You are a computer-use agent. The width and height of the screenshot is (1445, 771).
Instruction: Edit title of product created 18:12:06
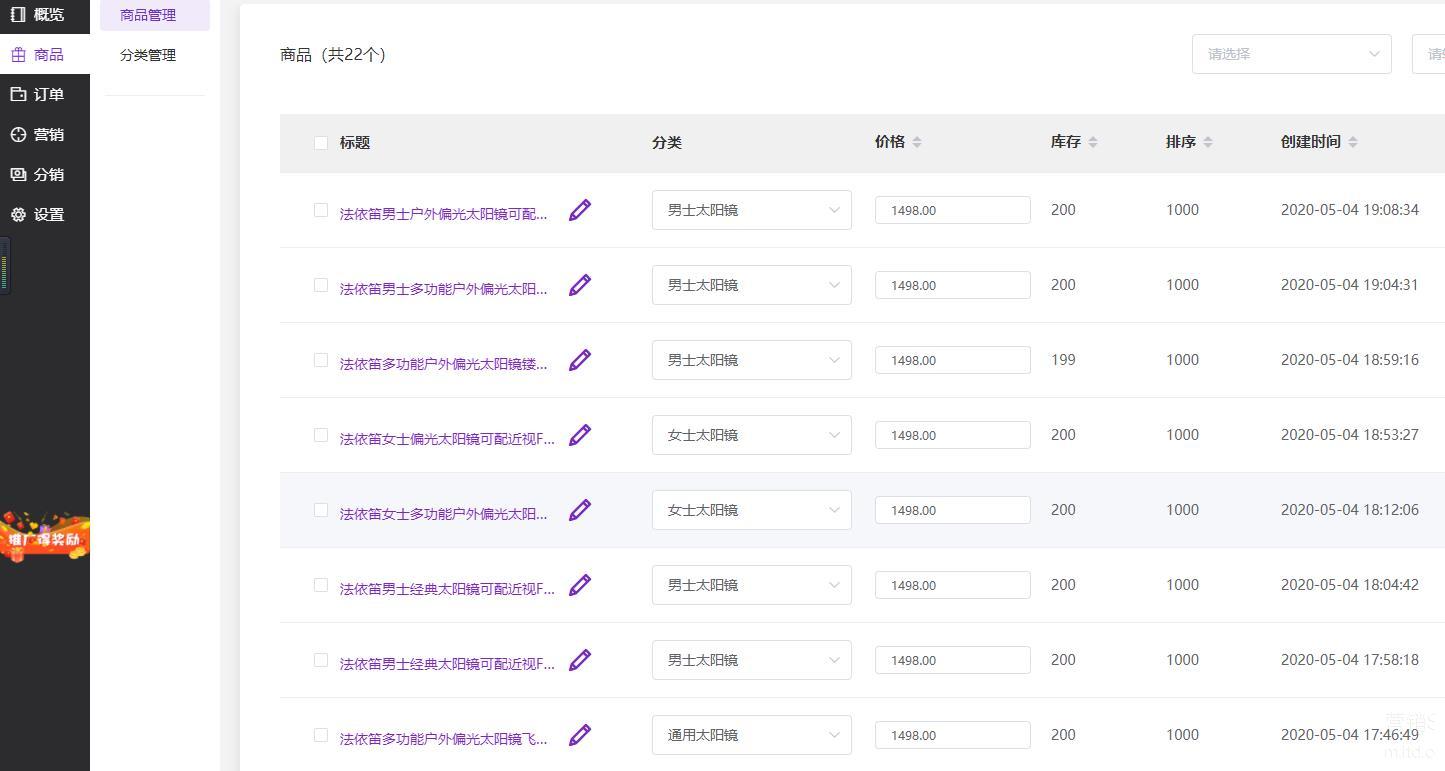pos(580,510)
